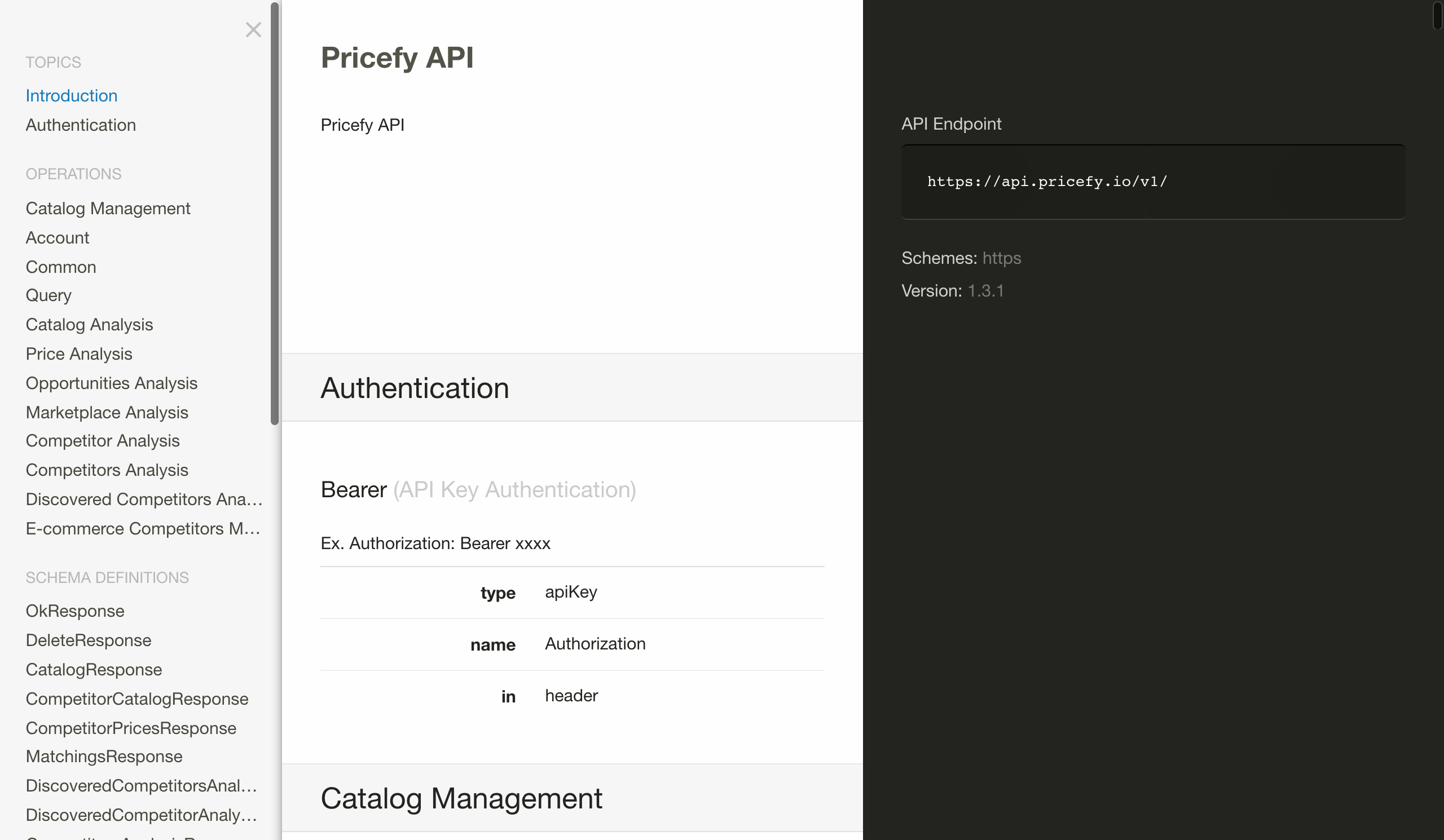
Task: Open Catalog Analysis in sidebar
Action: pos(89,325)
